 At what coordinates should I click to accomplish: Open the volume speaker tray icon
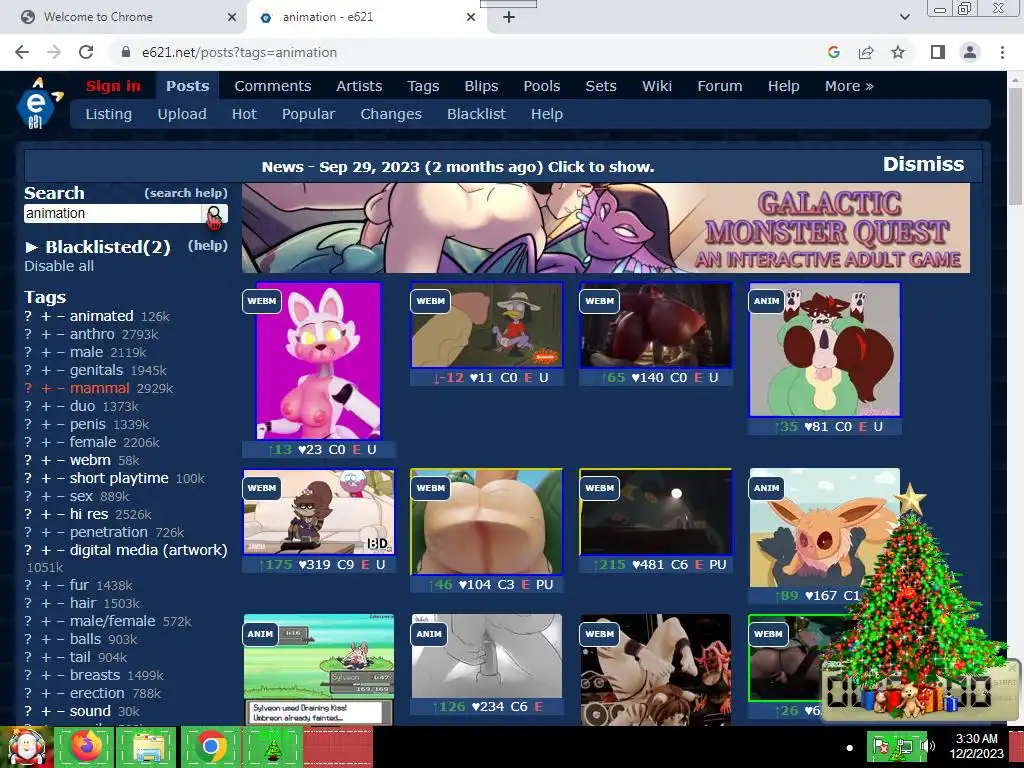pos(927,746)
